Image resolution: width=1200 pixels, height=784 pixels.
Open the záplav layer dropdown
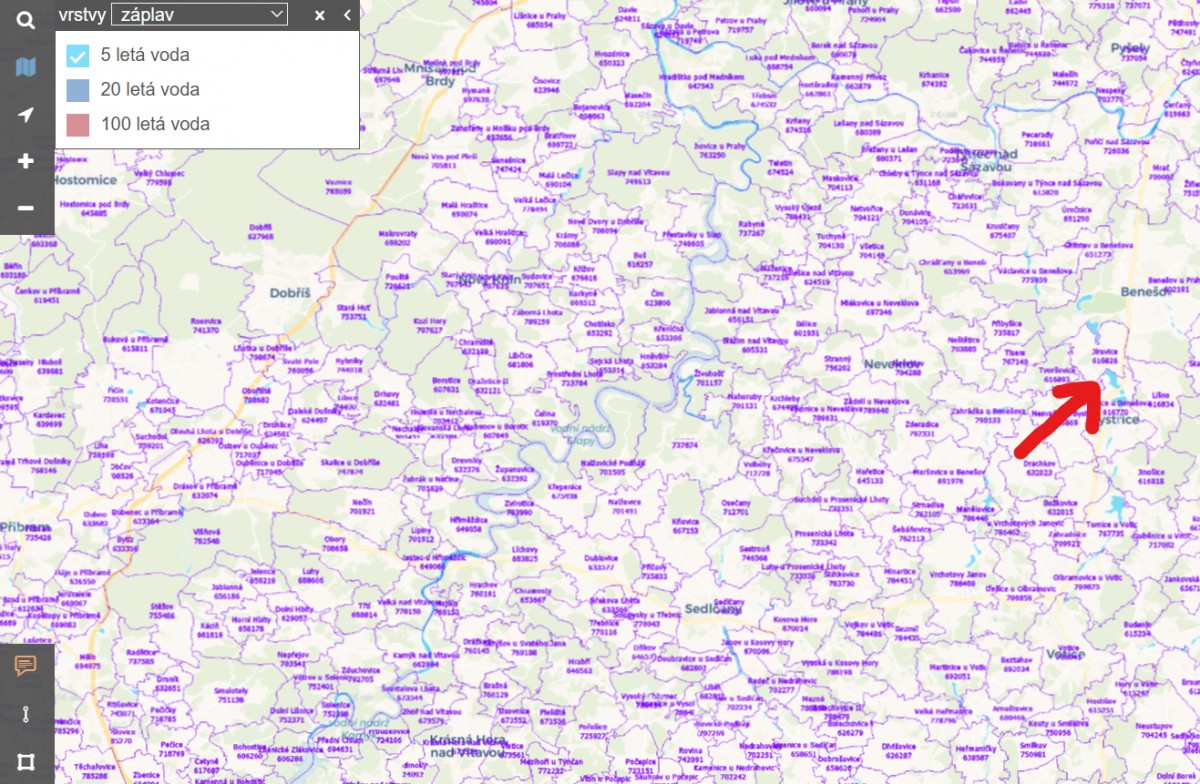point(199,15)
